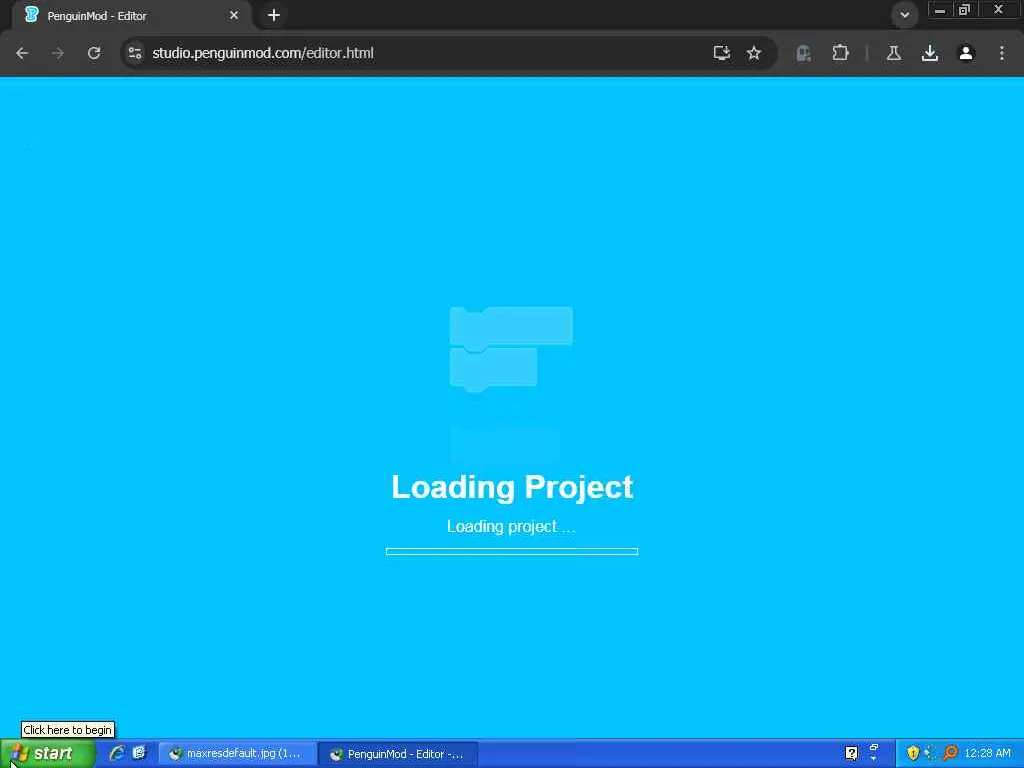Open Chrome three-dot menu

coord(1002,53)
